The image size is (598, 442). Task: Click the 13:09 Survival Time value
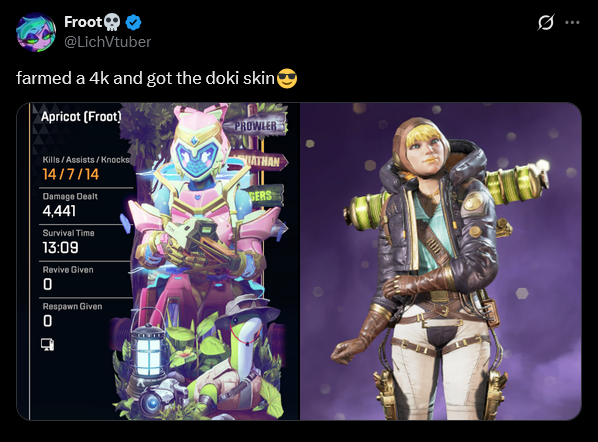point(61,248)
